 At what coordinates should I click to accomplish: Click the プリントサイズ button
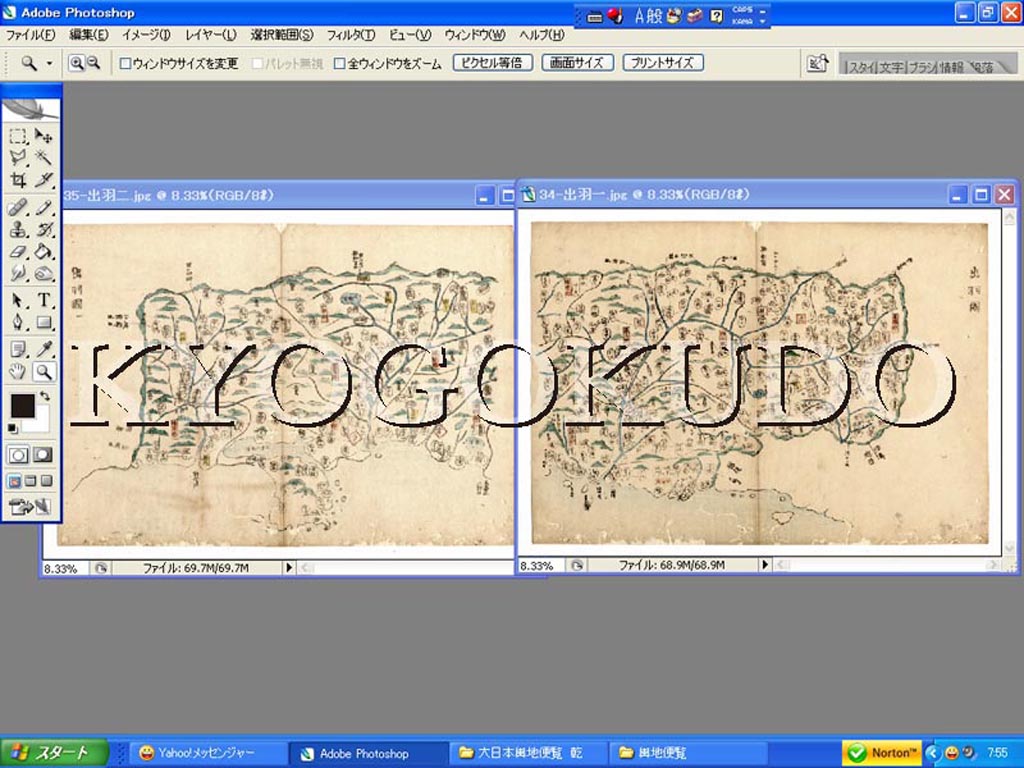click(663, 63)
